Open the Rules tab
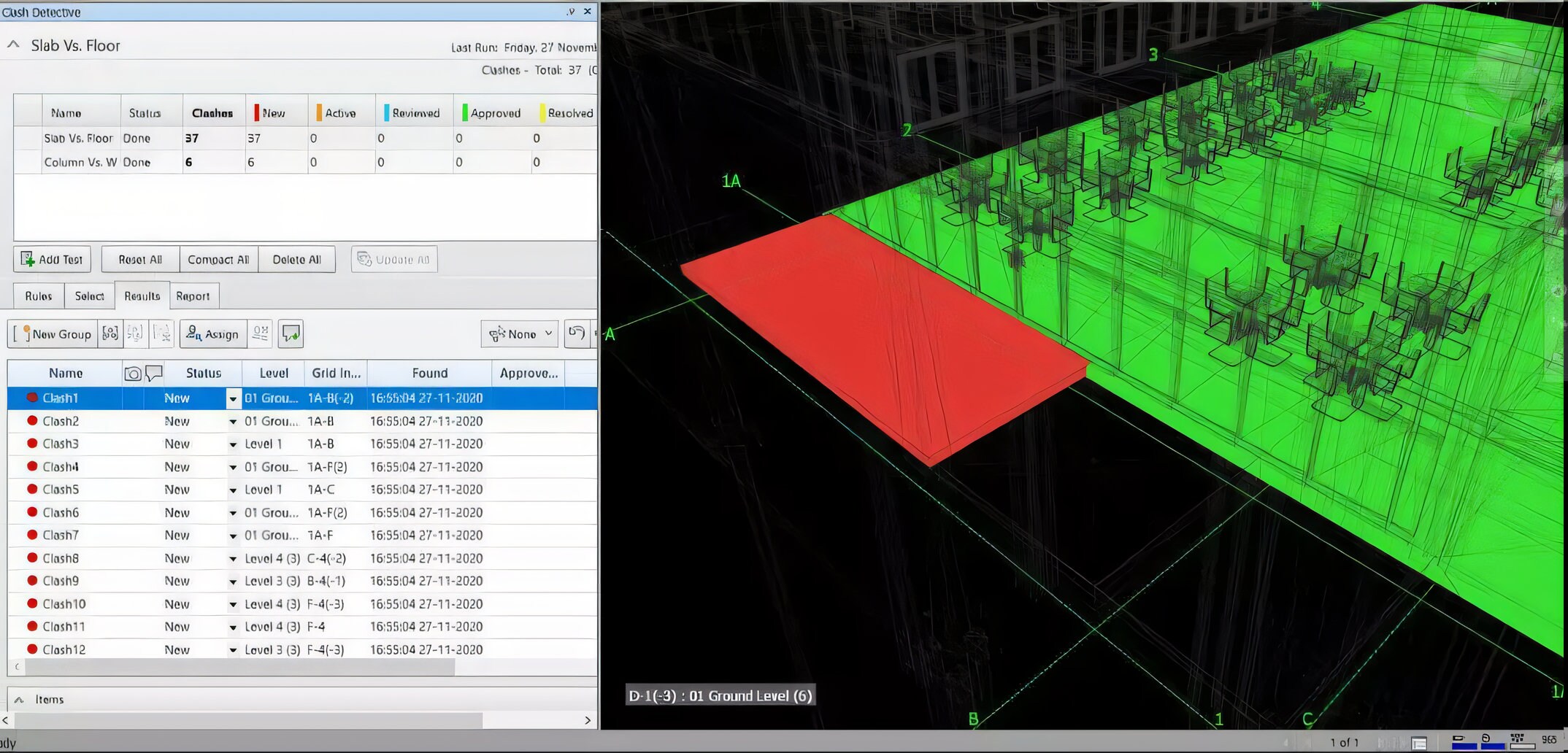Image resolution: width=1568 pixels, height=753 pixels. (38, 296)
